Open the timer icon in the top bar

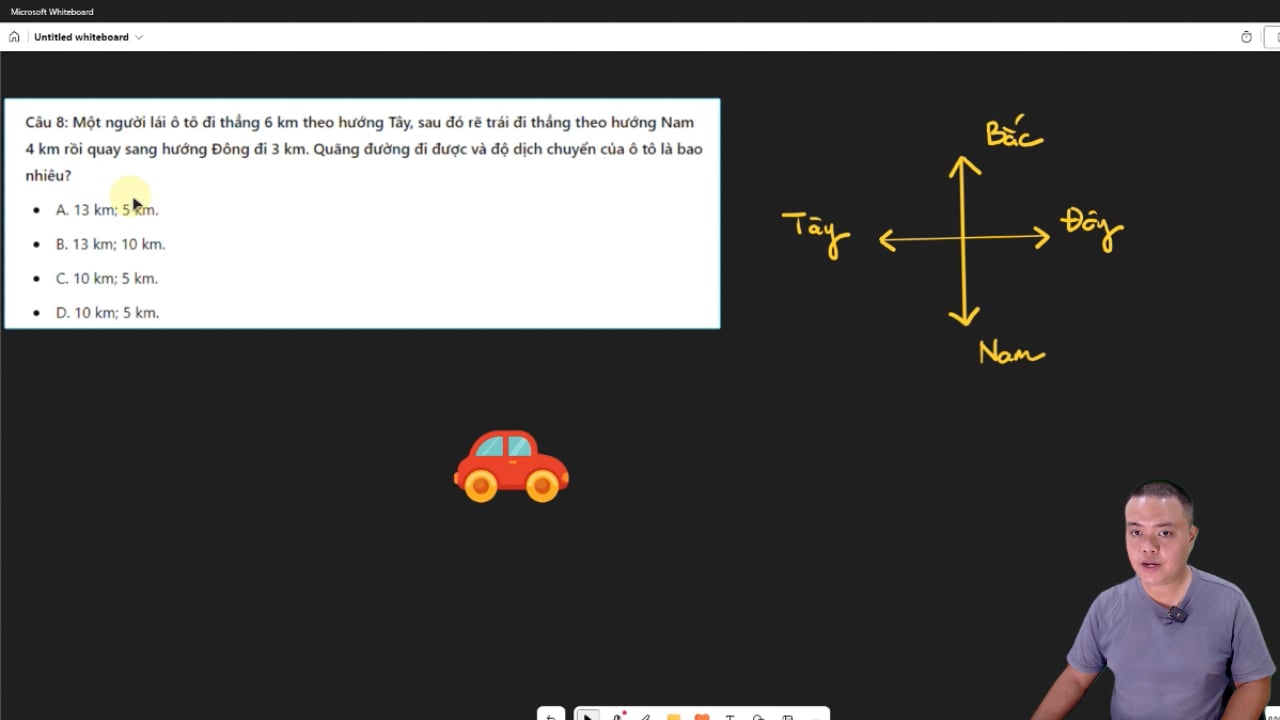click(x=1246, y=37)
